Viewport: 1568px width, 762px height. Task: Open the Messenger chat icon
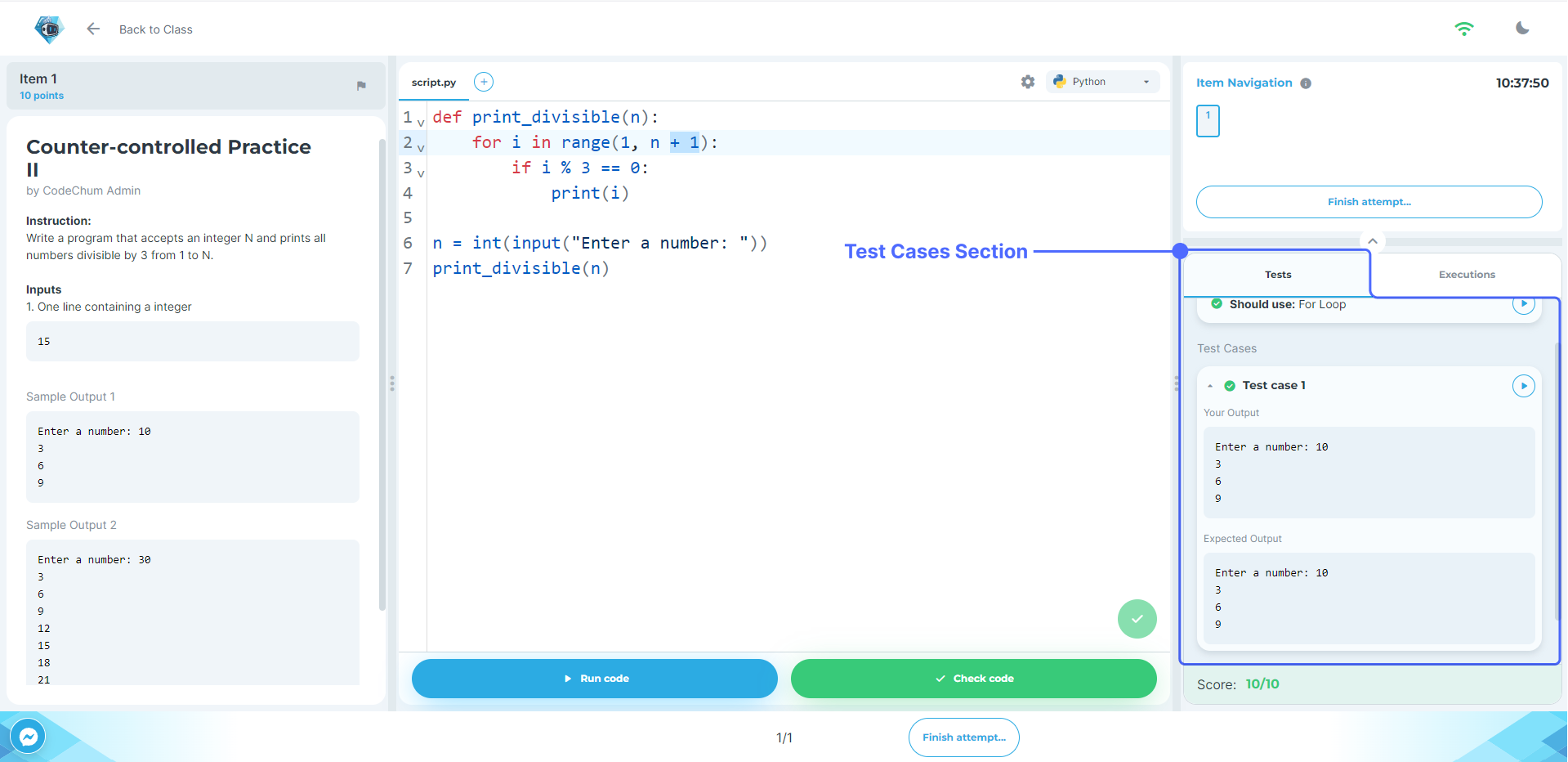coord(29,737)
